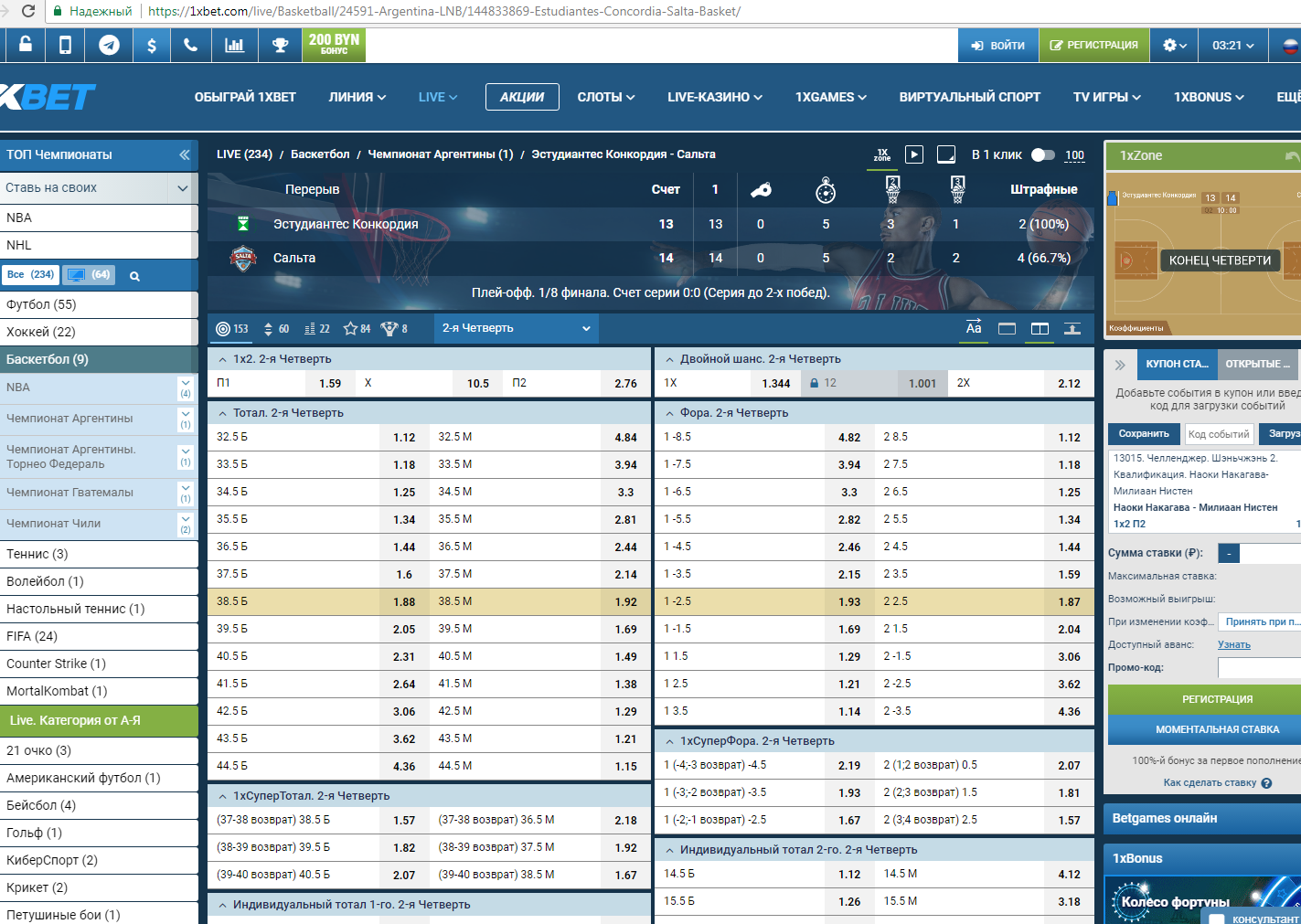The image size is (1301, 924).
Task: Edit the one-click stake amount 100
Action: pyautogui.click(x=1075, y=155)
